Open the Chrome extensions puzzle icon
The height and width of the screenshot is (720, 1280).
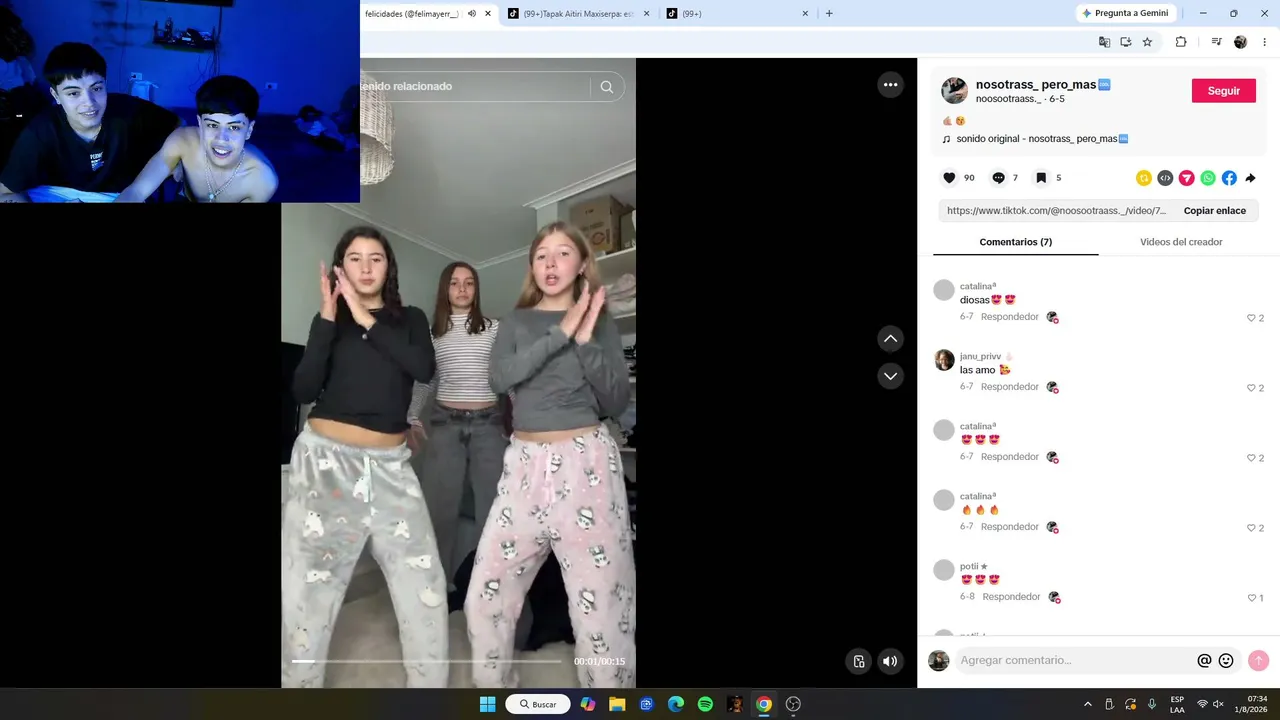pos(1181,42)
